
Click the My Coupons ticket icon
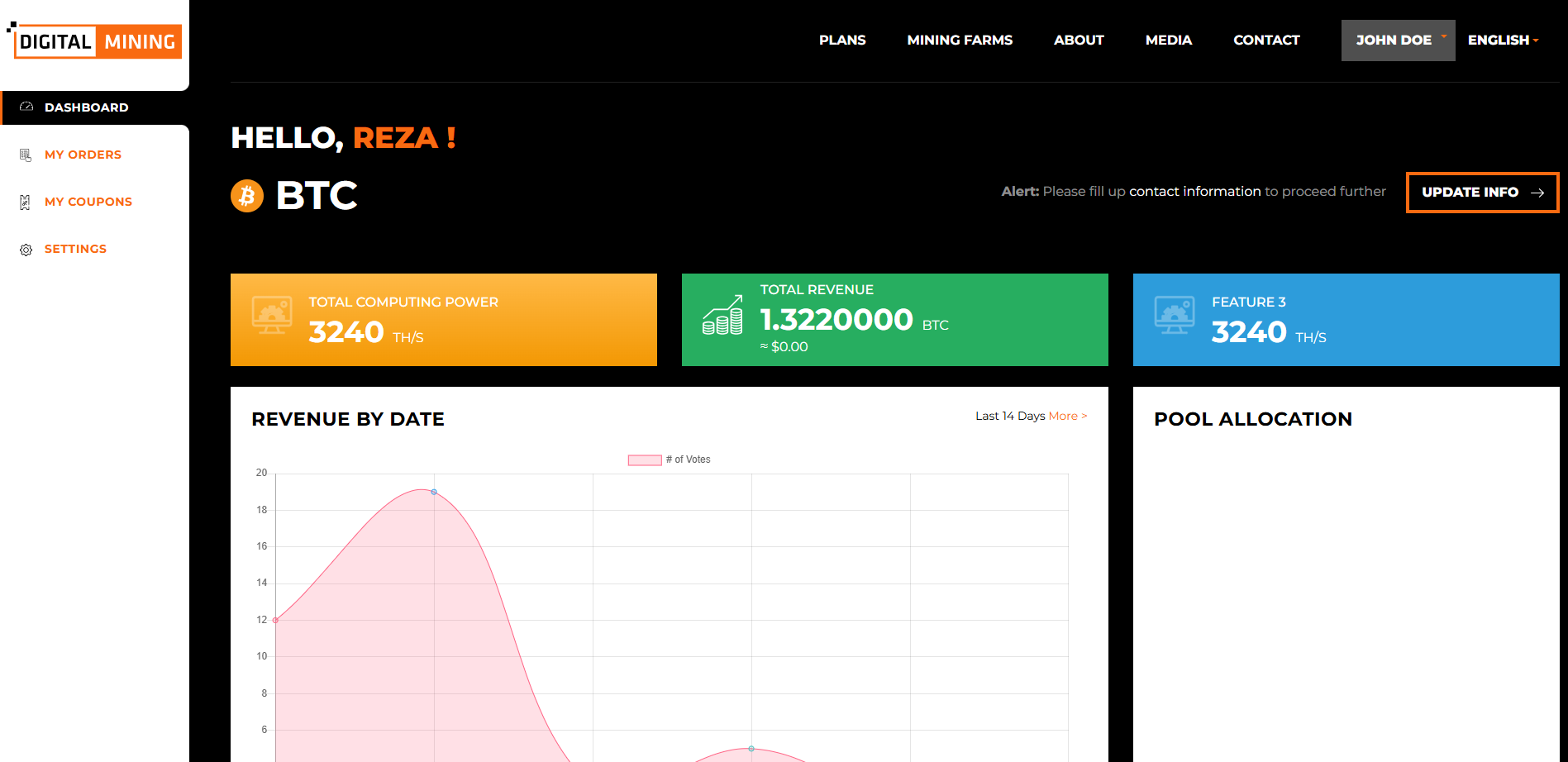click(26, 202)
